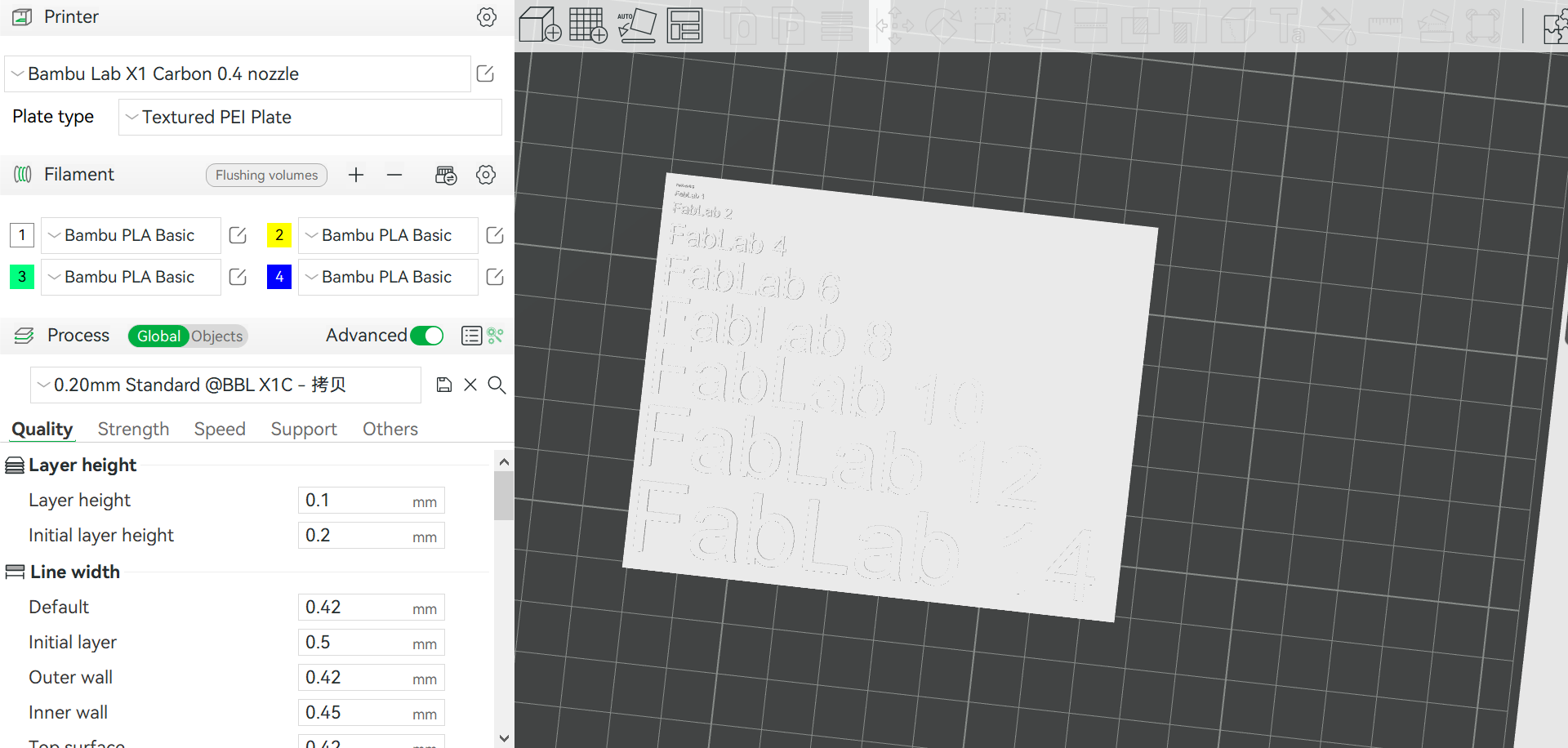The height and width of the screenshot is (748, 1568).
Task: Open the process settings list icon
Action: [x=471, y=336]
